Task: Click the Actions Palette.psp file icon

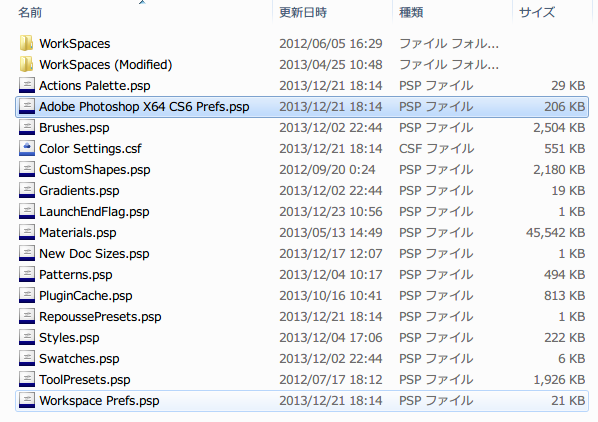Action: click(27, 85)
